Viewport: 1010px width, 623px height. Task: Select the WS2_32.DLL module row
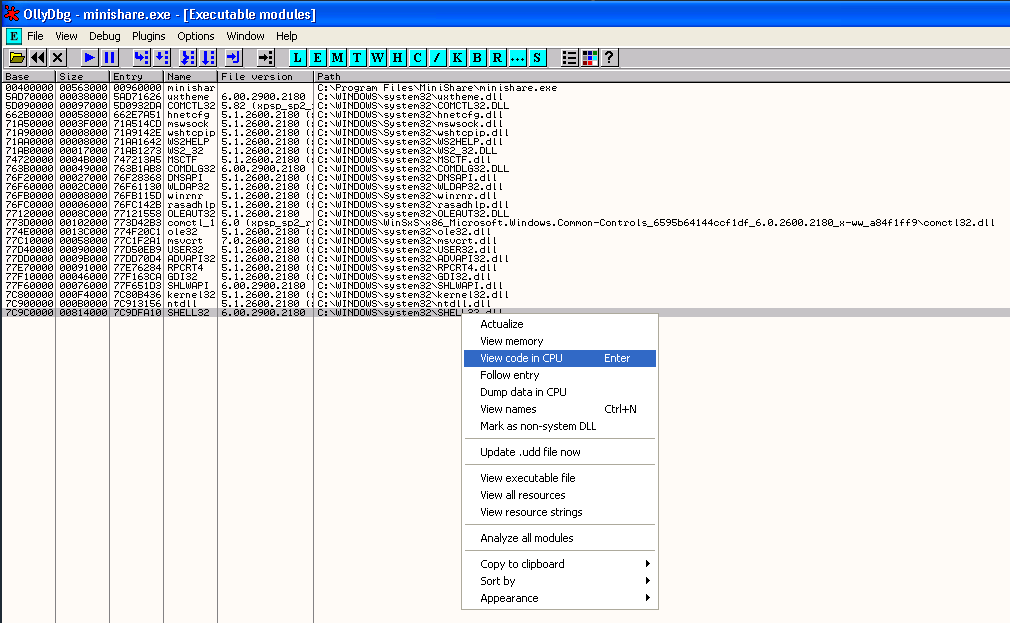[x=506, y=151]
